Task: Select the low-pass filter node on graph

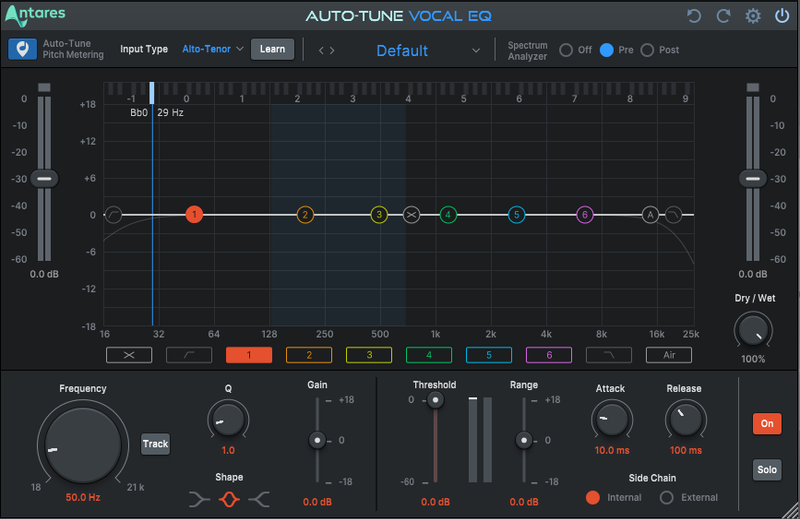Action: [673, 214]
